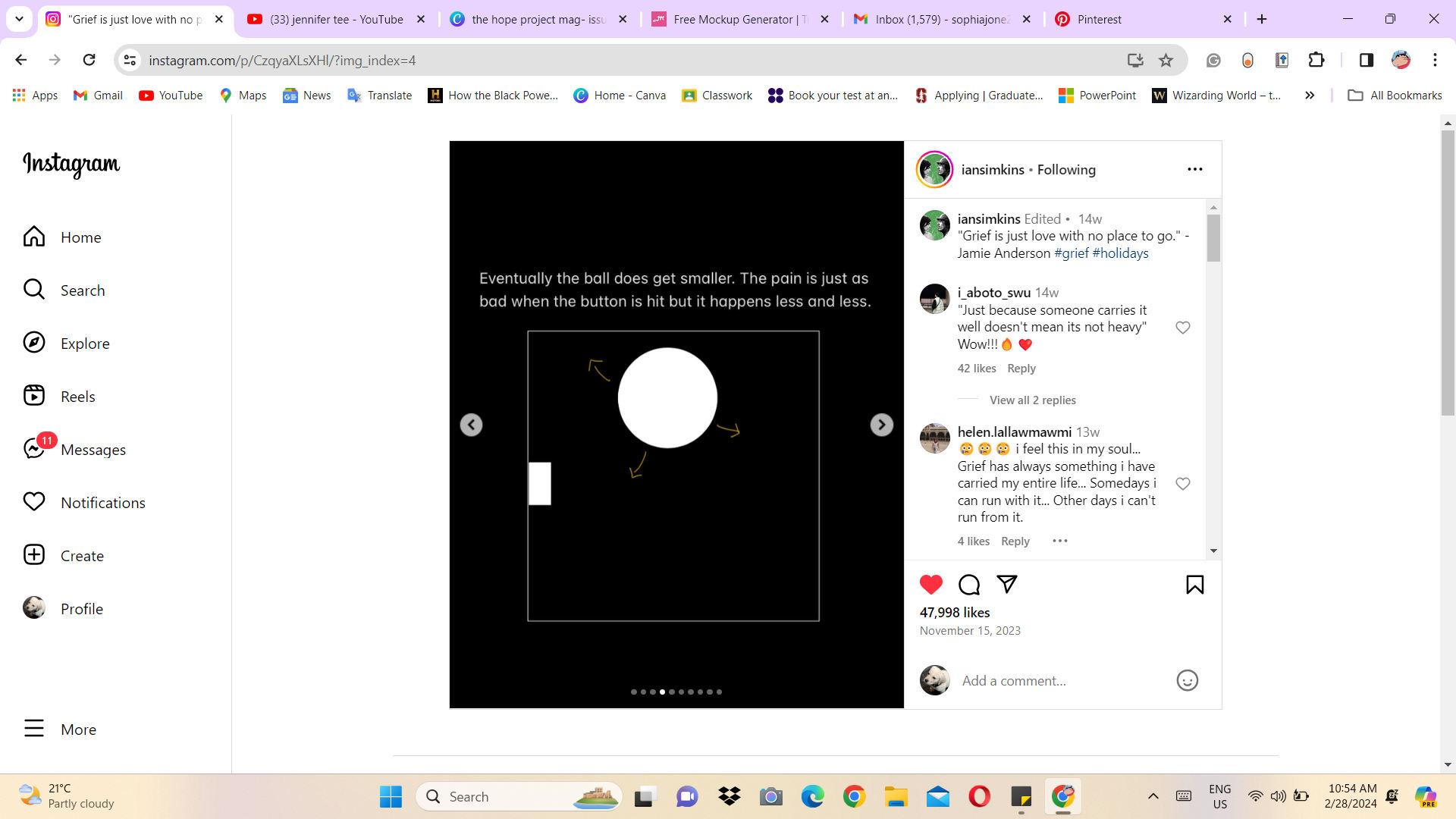Open post options three-dots menu
1456x819 pixels.
pos(1194,169)
